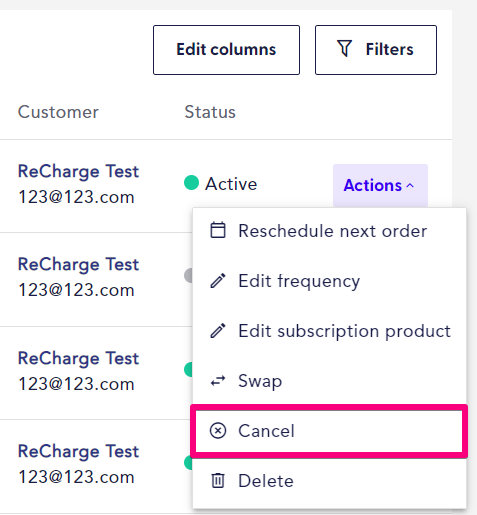
Task: Open the Edit columns button
Action: point(226,50)
